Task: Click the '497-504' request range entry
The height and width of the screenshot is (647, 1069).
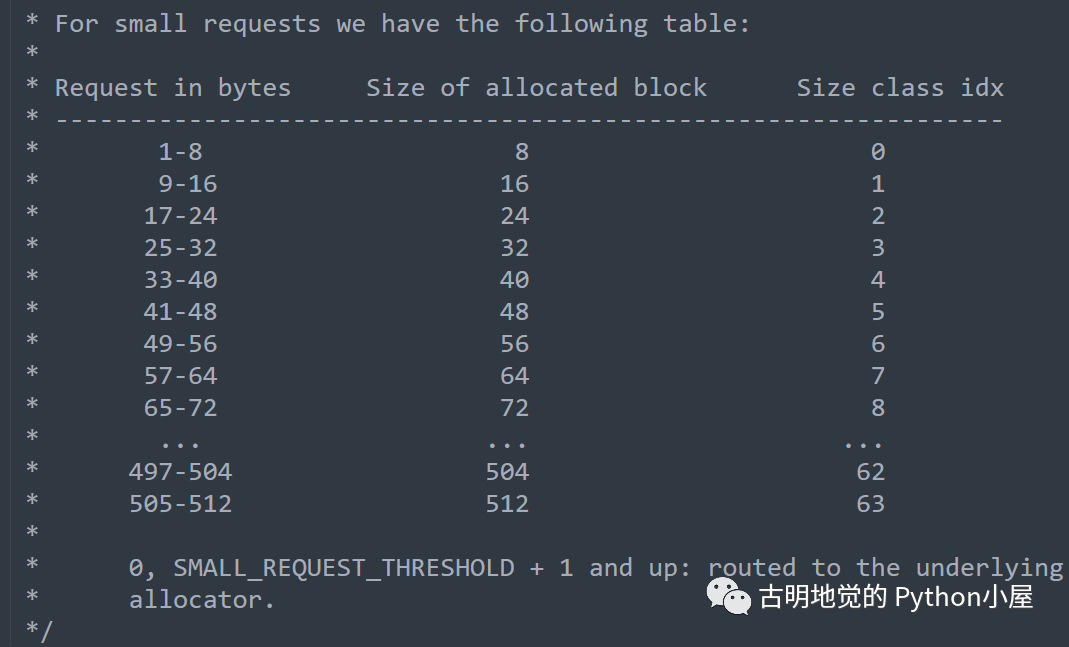Action: pos(180,472)
